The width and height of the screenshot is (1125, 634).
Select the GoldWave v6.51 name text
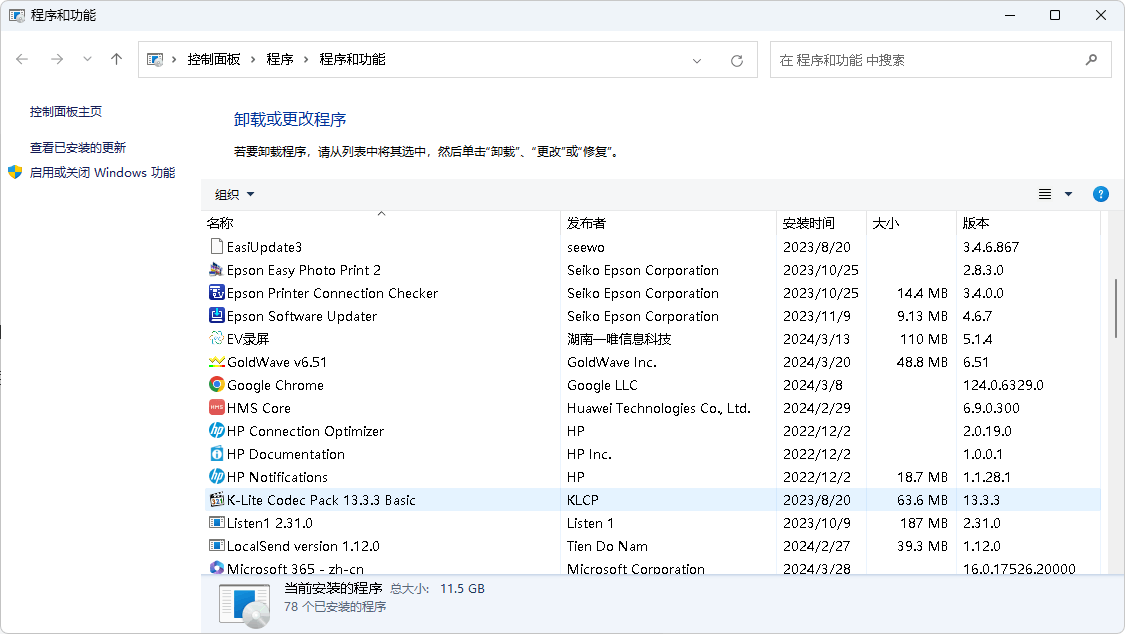(x=277, y=362)
